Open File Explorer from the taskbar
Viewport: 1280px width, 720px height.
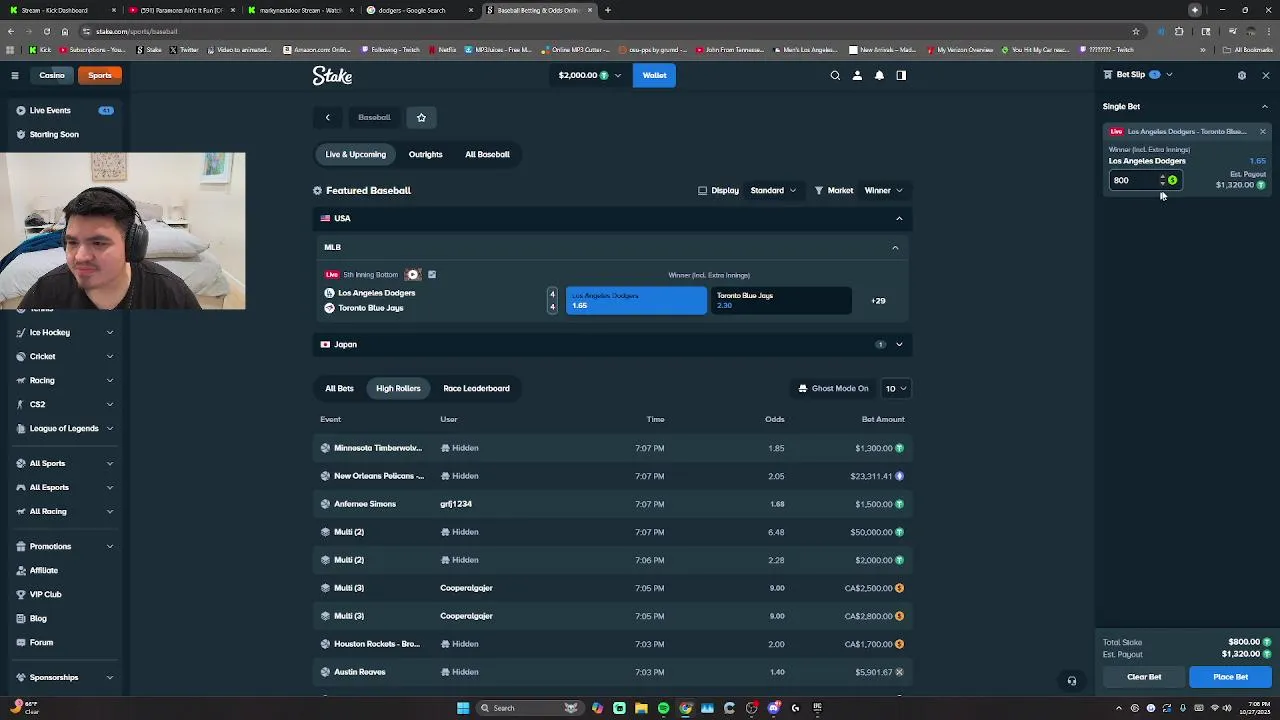tap(641, 708)
